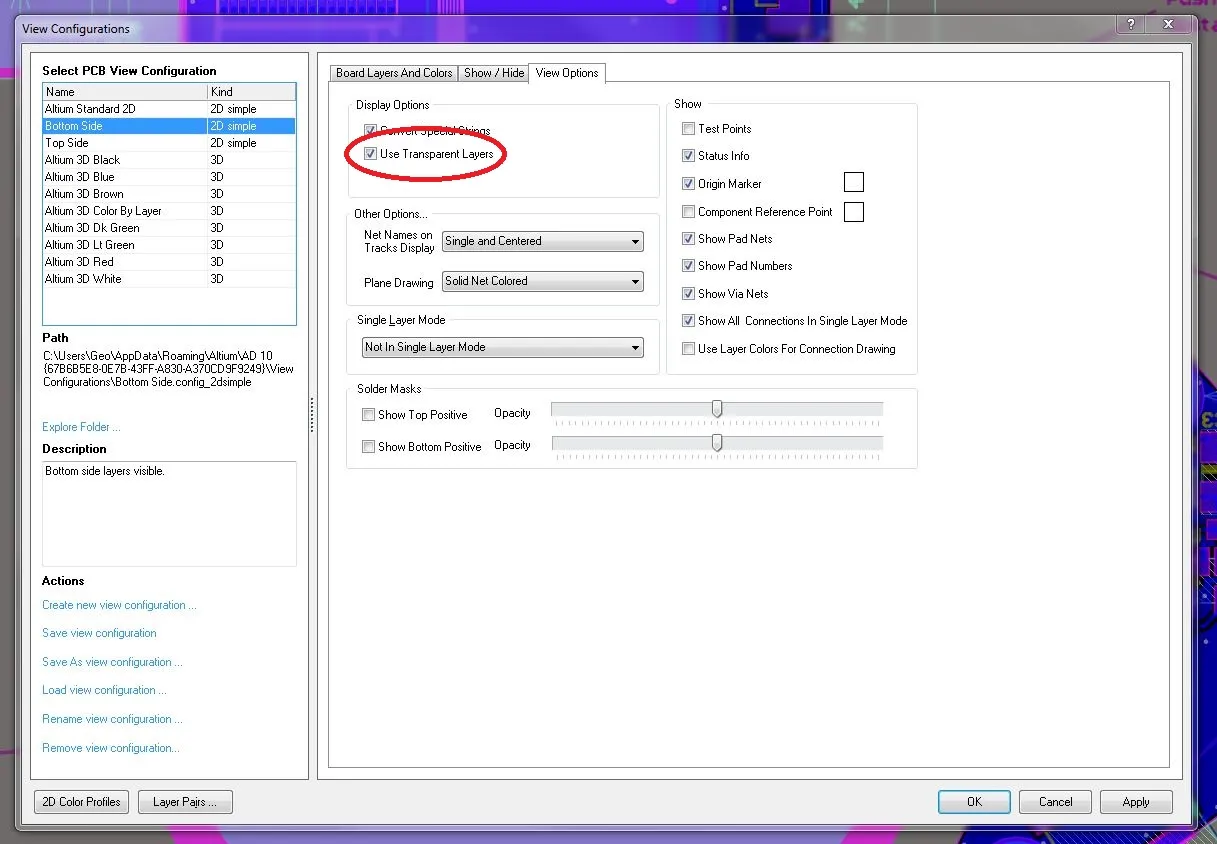The image size is (1217, 844).
Task: Check Use Layer Colors For Connection Drawing
Action: click(x=688, y=349)
